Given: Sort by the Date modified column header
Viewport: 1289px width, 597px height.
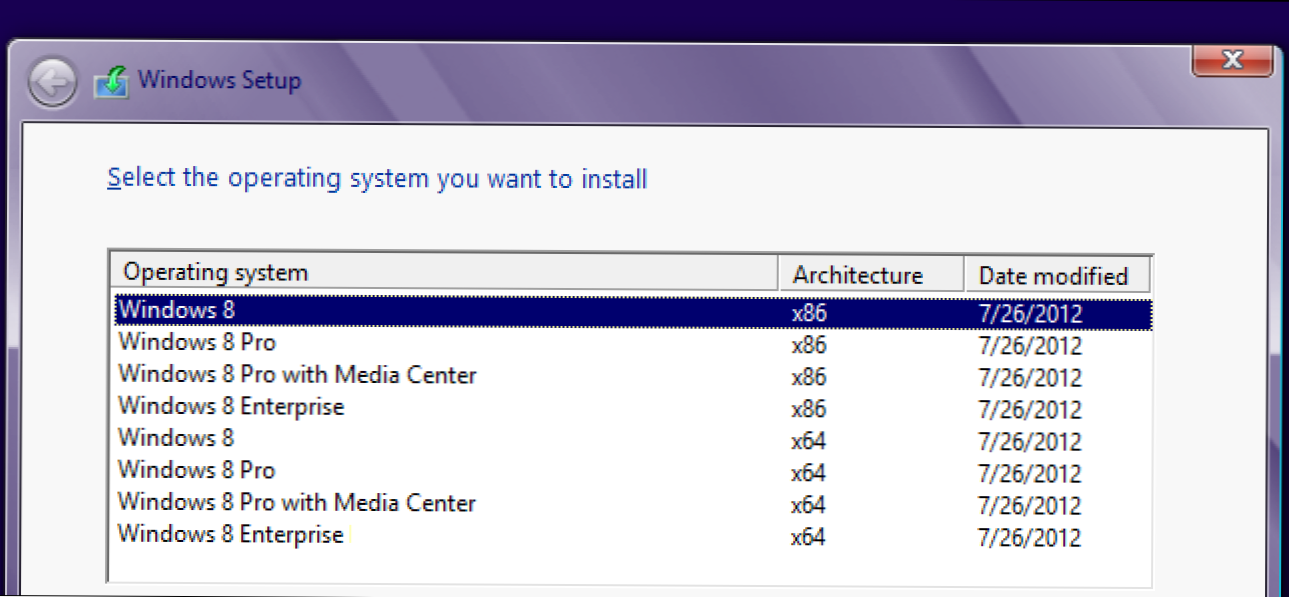Looking at the screenshot, I should coord(1053,276).
